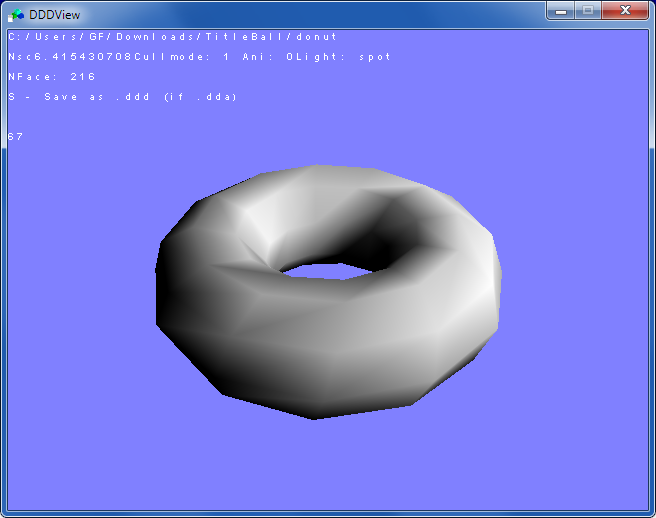Click the 'Cull mode: 1' text

click(x=182, y=57)
